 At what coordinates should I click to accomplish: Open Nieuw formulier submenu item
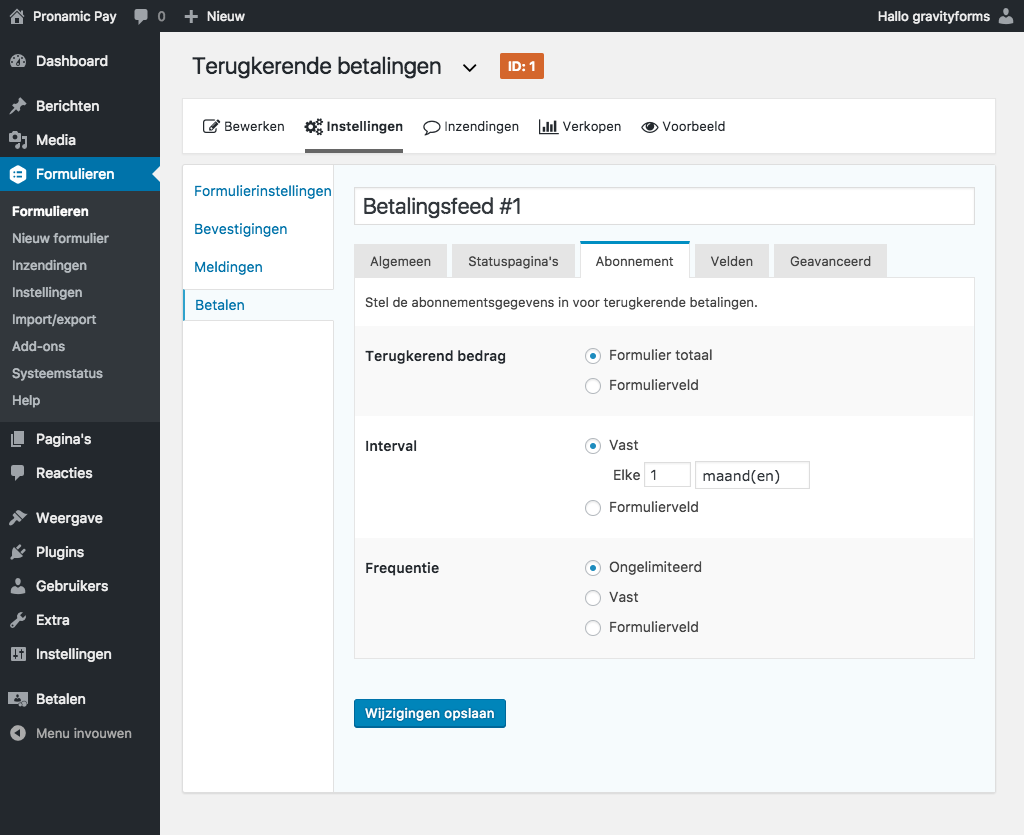click(60, 238)
